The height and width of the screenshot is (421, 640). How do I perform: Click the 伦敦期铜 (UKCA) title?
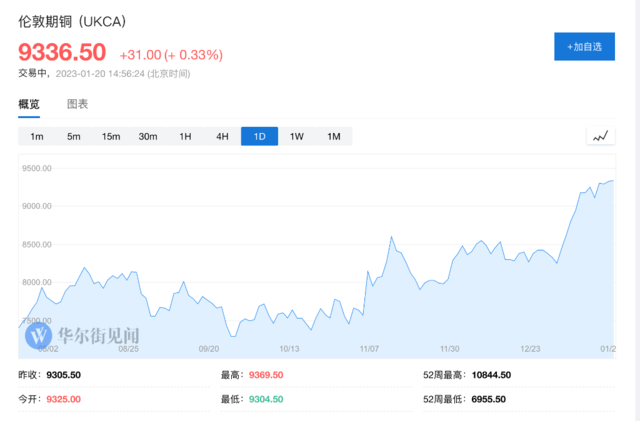[72, 22]
